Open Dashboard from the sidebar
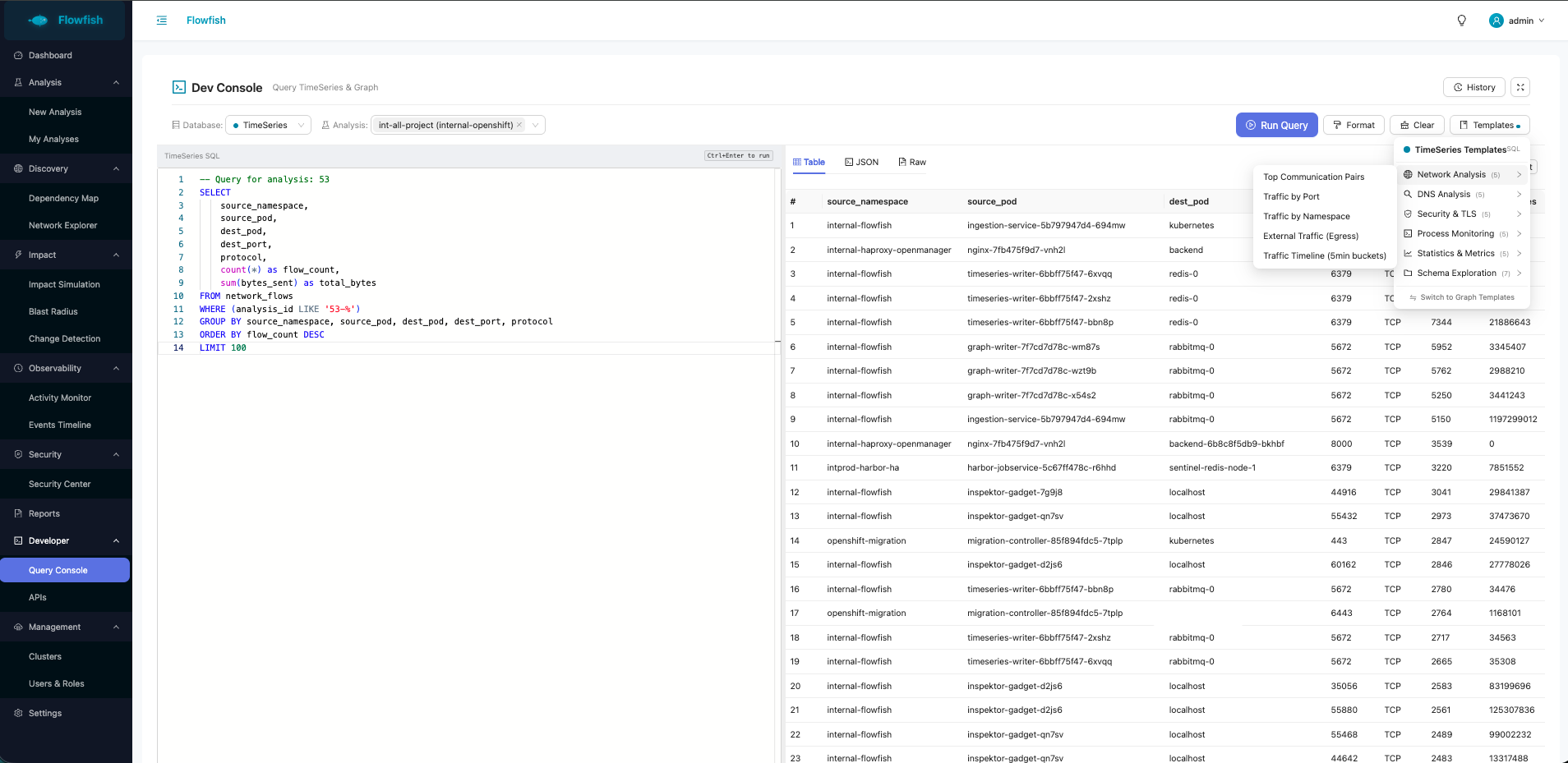1568x763 pixels. pos(50,56)
